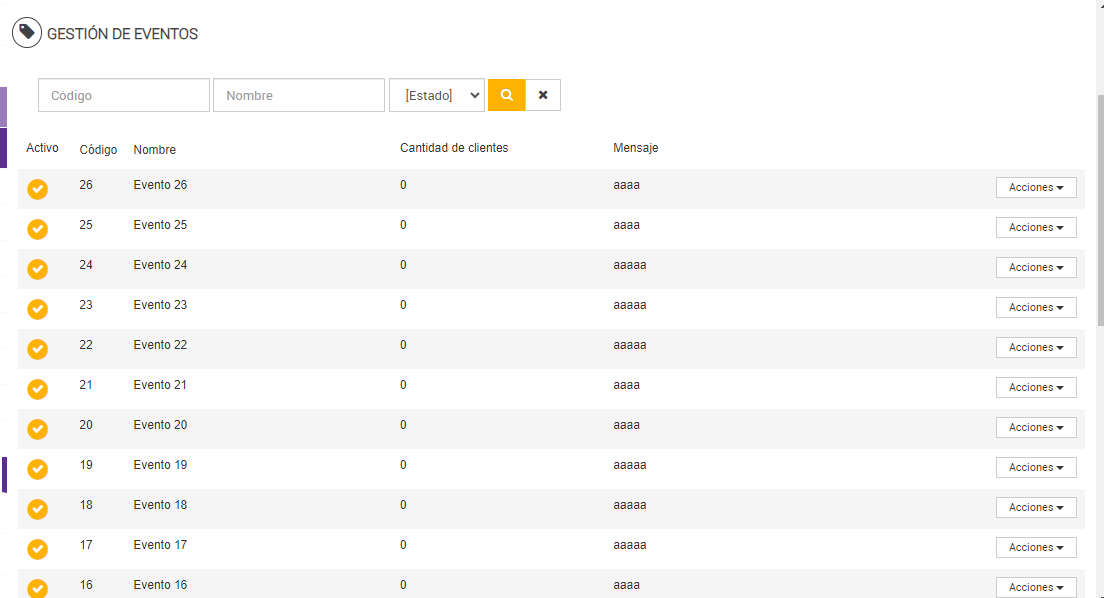Click the Código column header
Image resolution: width=1104 pixels, height=598 pixels.
point(98,150)
